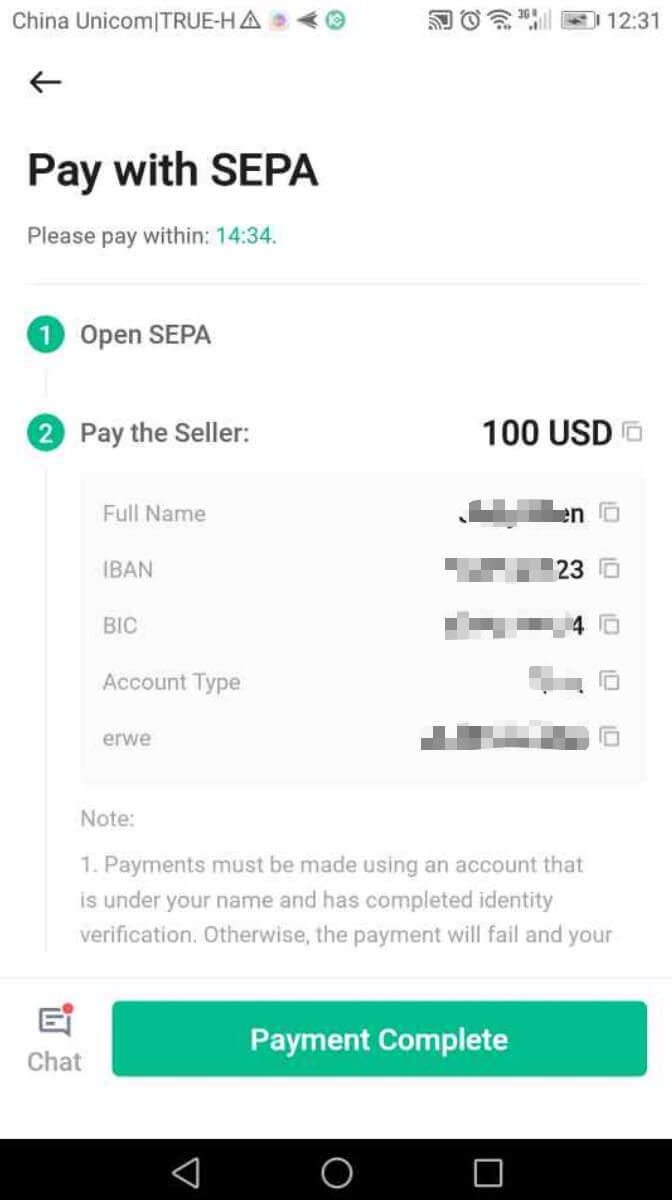Copy the BIC code
The image size is (672, 1200).
pyautogui.click(x=611, y=625)
